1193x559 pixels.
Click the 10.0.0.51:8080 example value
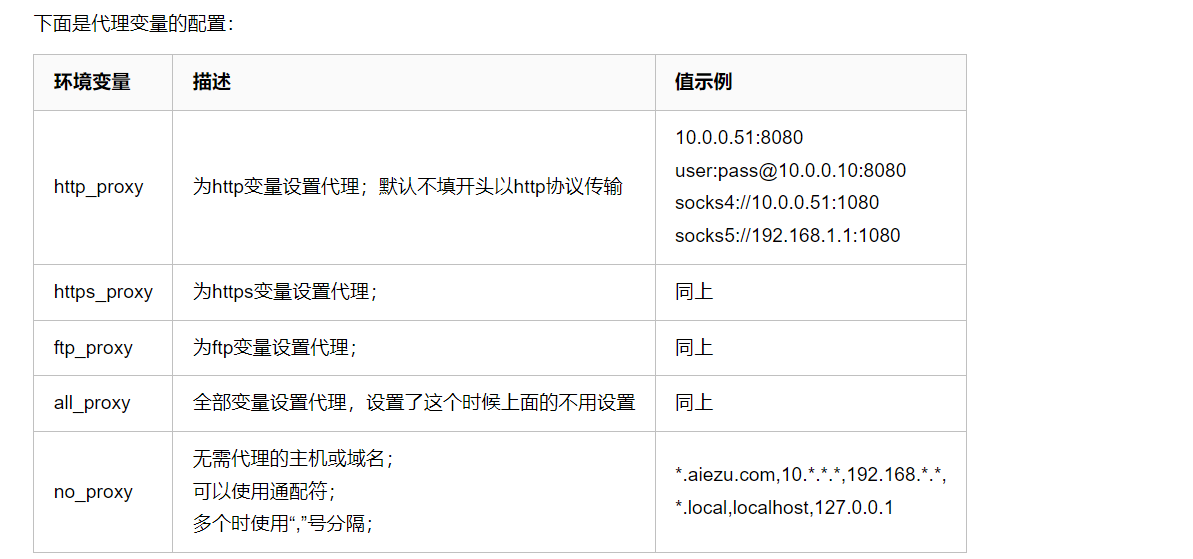(739, 137)
